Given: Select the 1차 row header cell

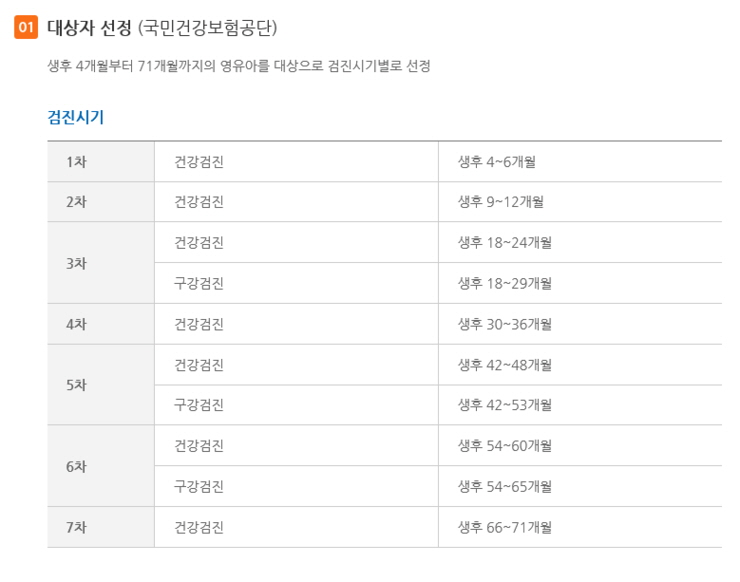Looking at the screenshot, I should (77, 162).
